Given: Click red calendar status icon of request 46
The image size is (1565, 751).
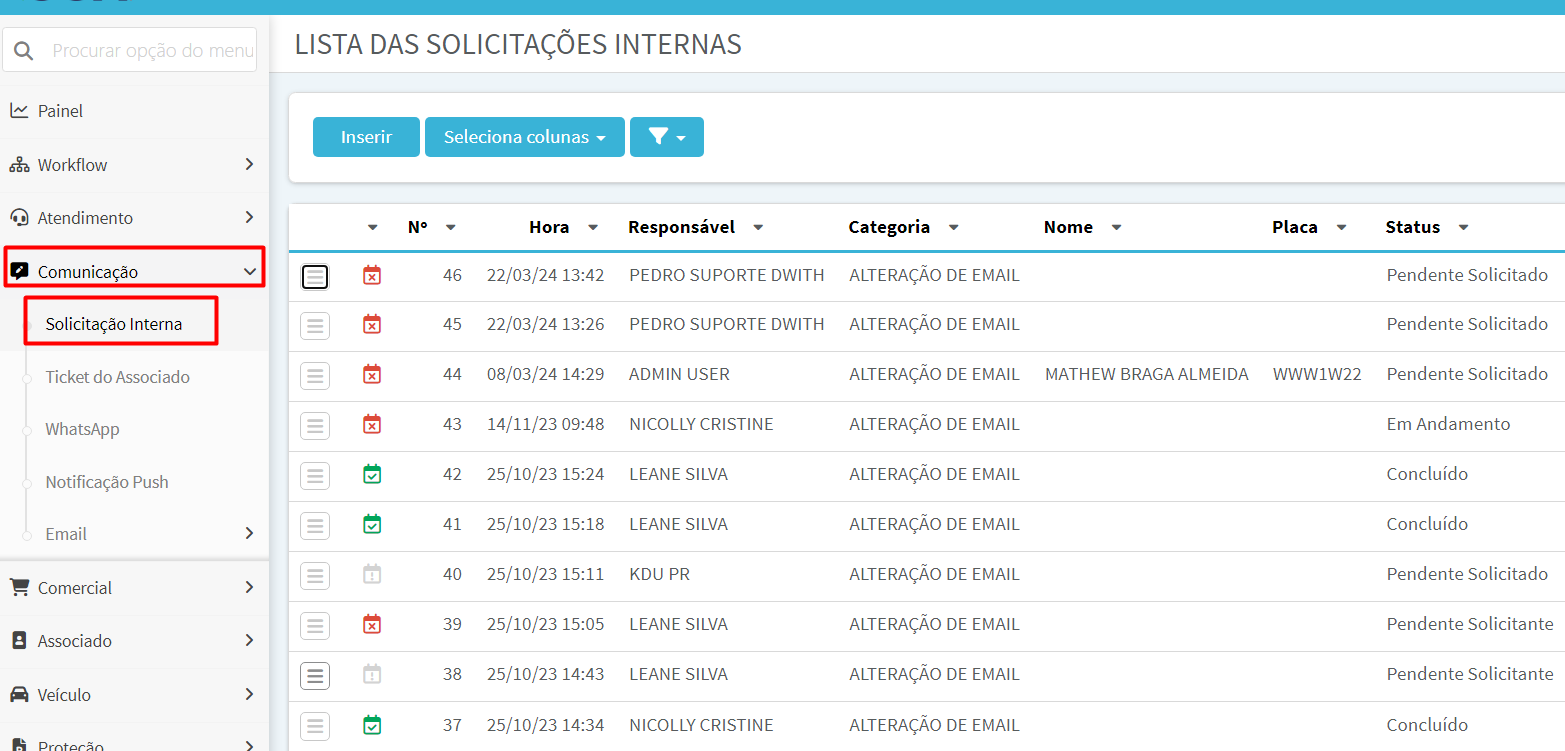Looking at the screenshot, I should click(372, 274).
